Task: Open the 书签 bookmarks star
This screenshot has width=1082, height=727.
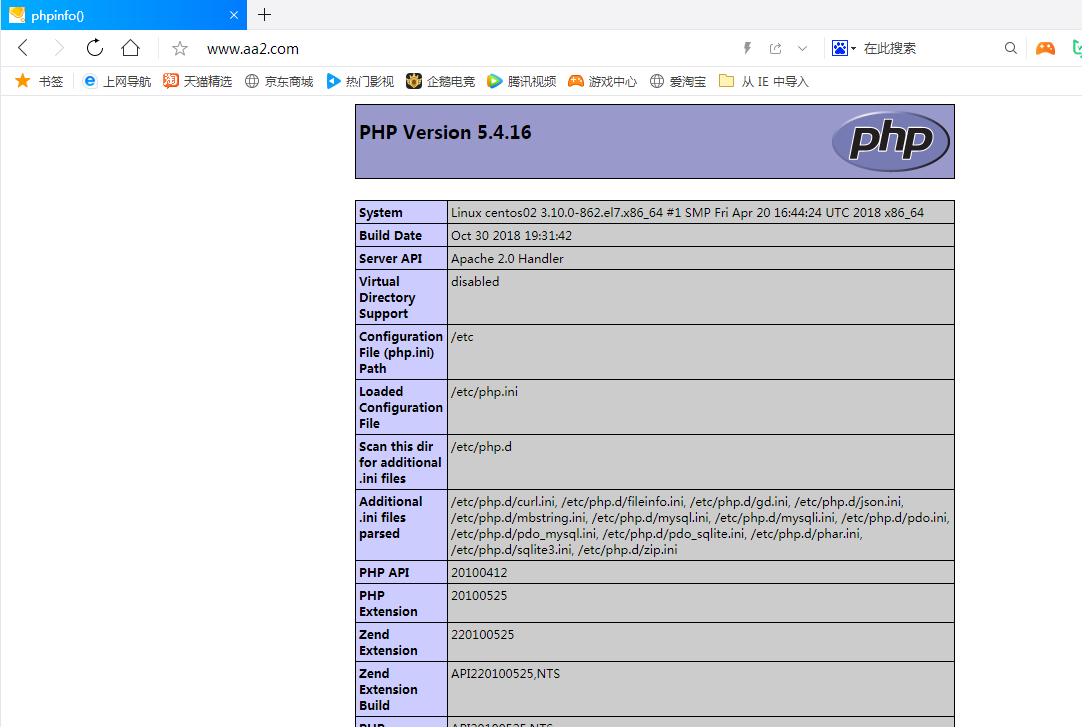Action: pyautogui.click(x=39, y=81)
